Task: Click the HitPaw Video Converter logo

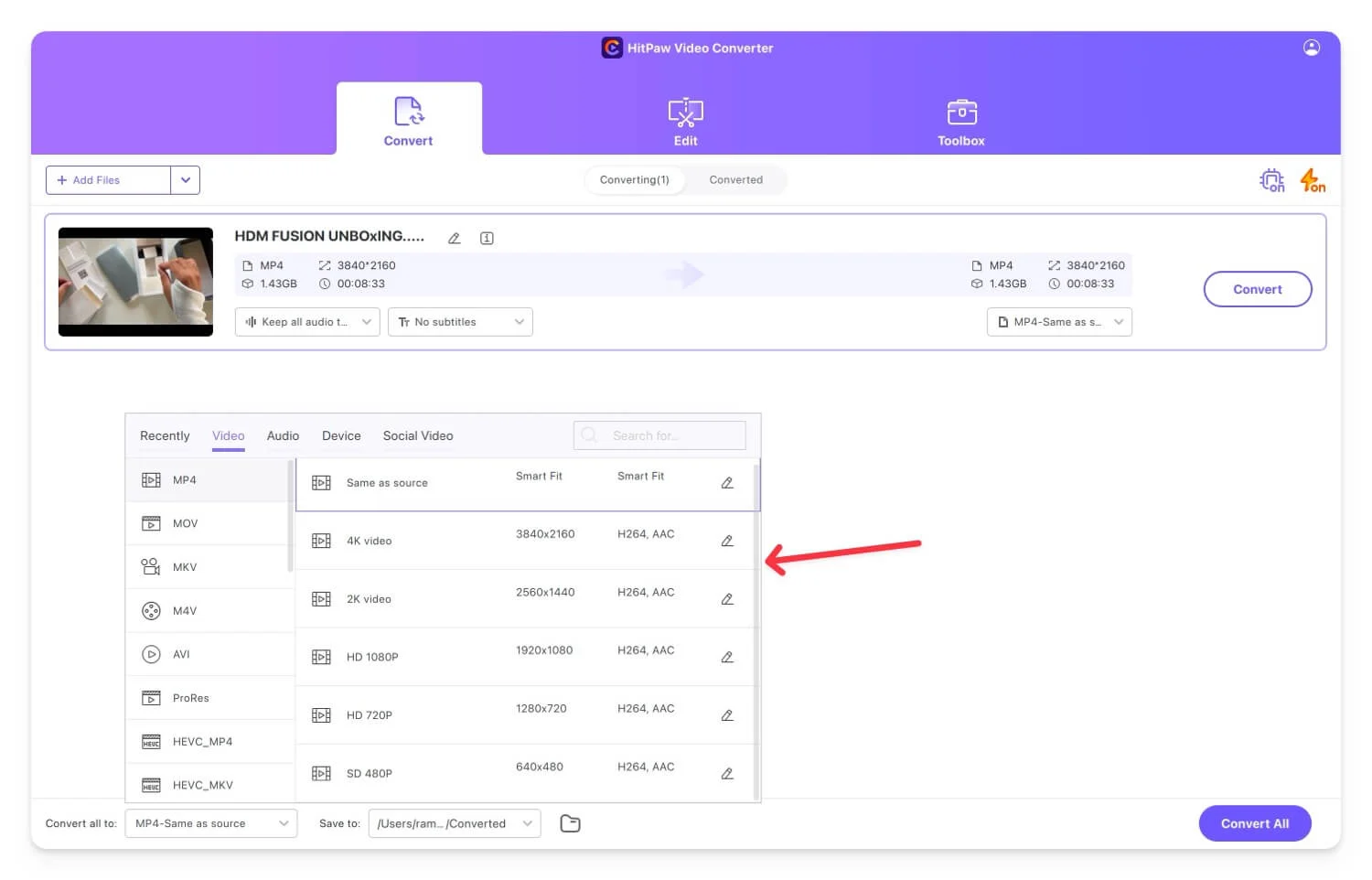Action: (x=612, y=48)
